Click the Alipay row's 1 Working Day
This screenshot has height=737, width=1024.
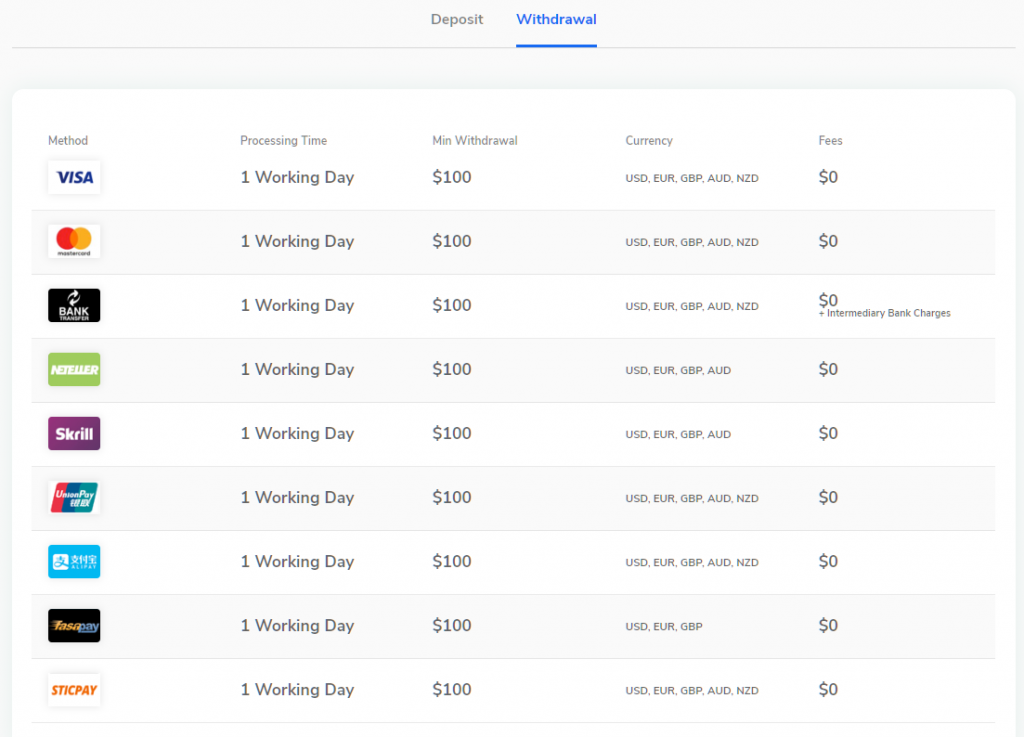click(297, 561)
